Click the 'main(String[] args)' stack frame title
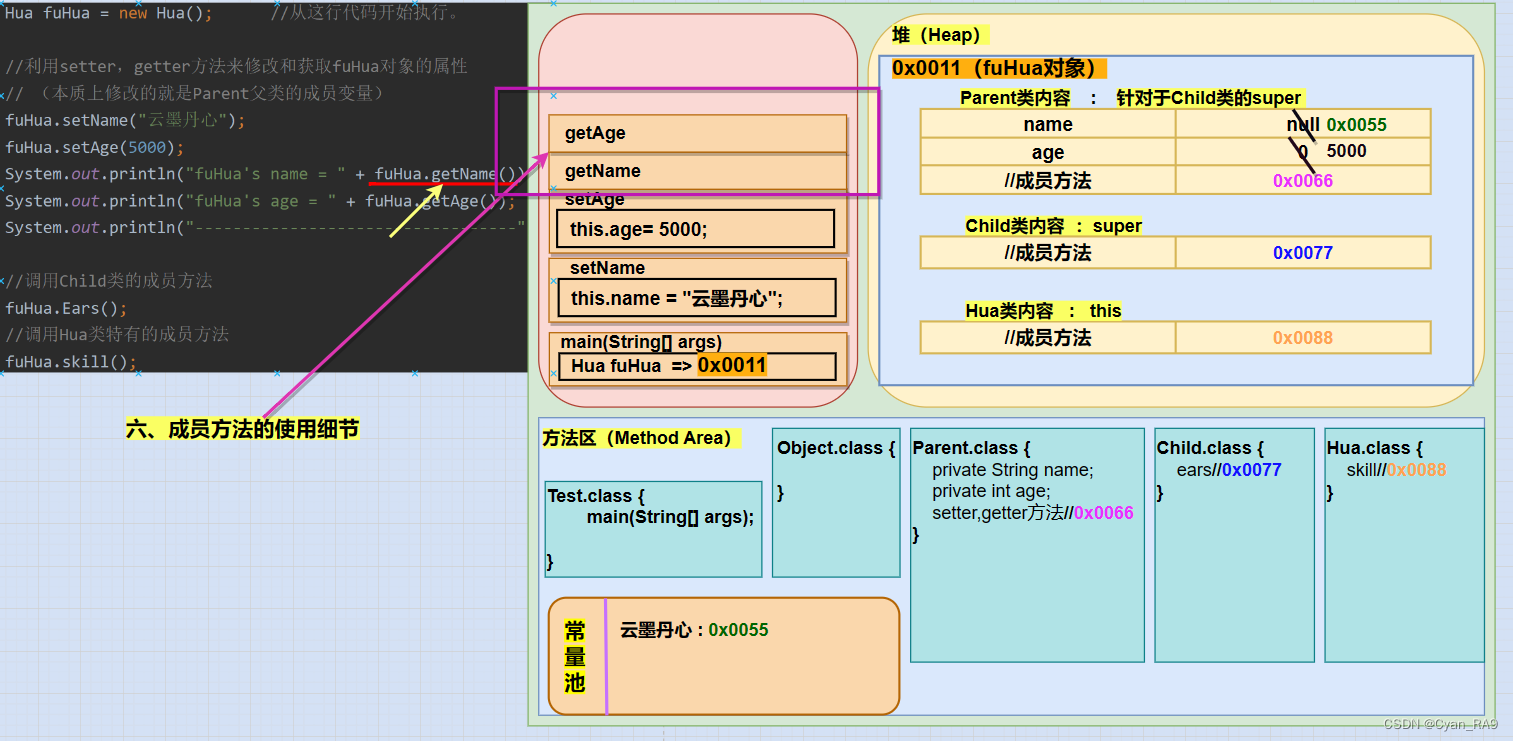This screenshot has height=741, width=1513. (641, 342)
